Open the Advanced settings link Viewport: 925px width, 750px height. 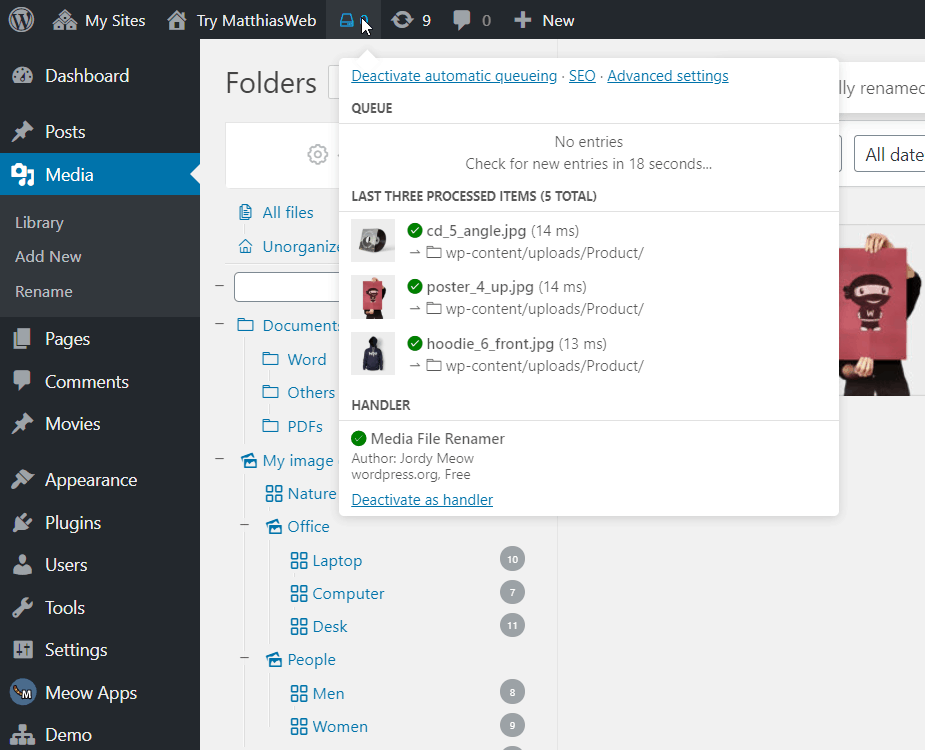667,76
